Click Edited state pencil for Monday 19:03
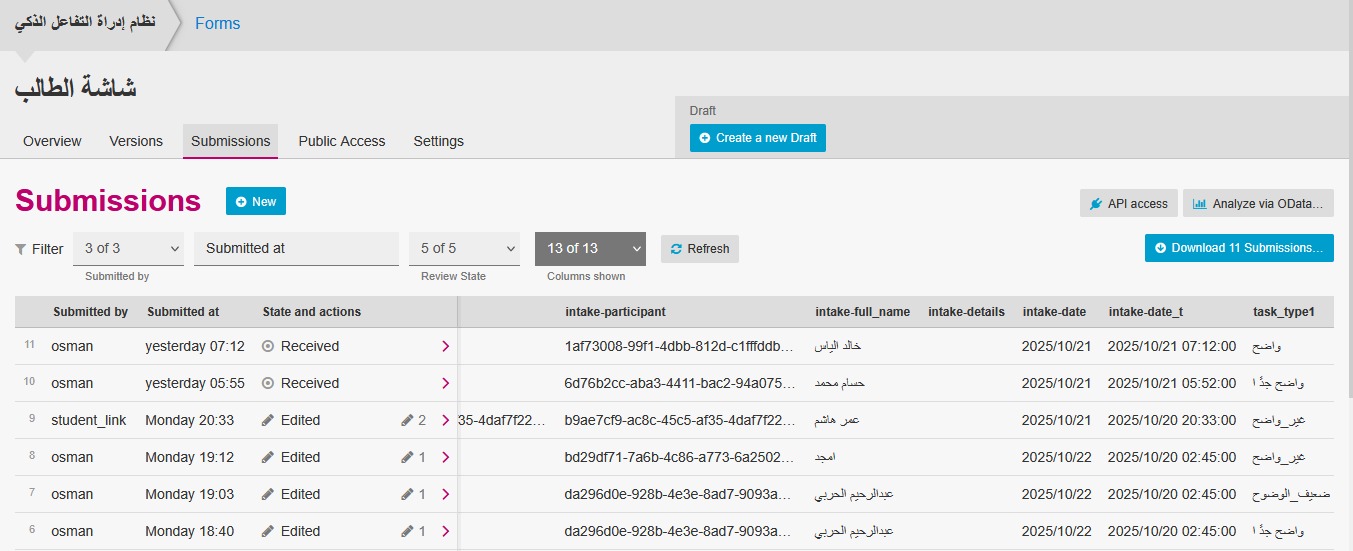 click(x=268, y=494)
